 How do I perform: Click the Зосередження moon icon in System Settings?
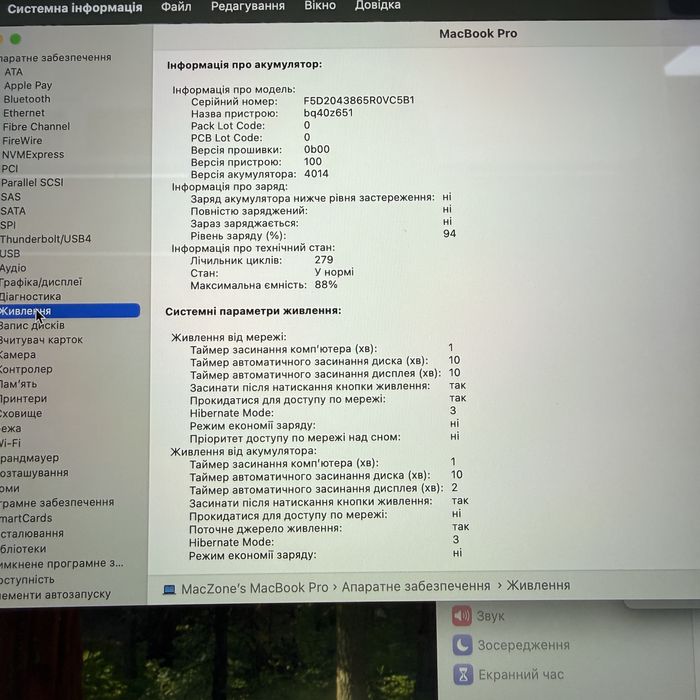(462, 645)
